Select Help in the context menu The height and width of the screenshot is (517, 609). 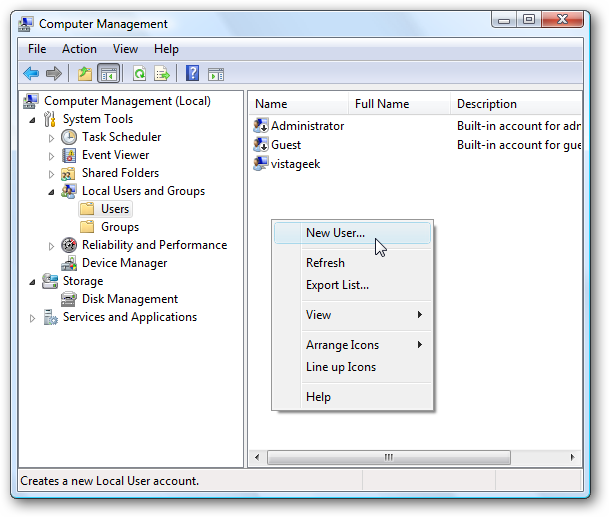[x=352, y=397]
